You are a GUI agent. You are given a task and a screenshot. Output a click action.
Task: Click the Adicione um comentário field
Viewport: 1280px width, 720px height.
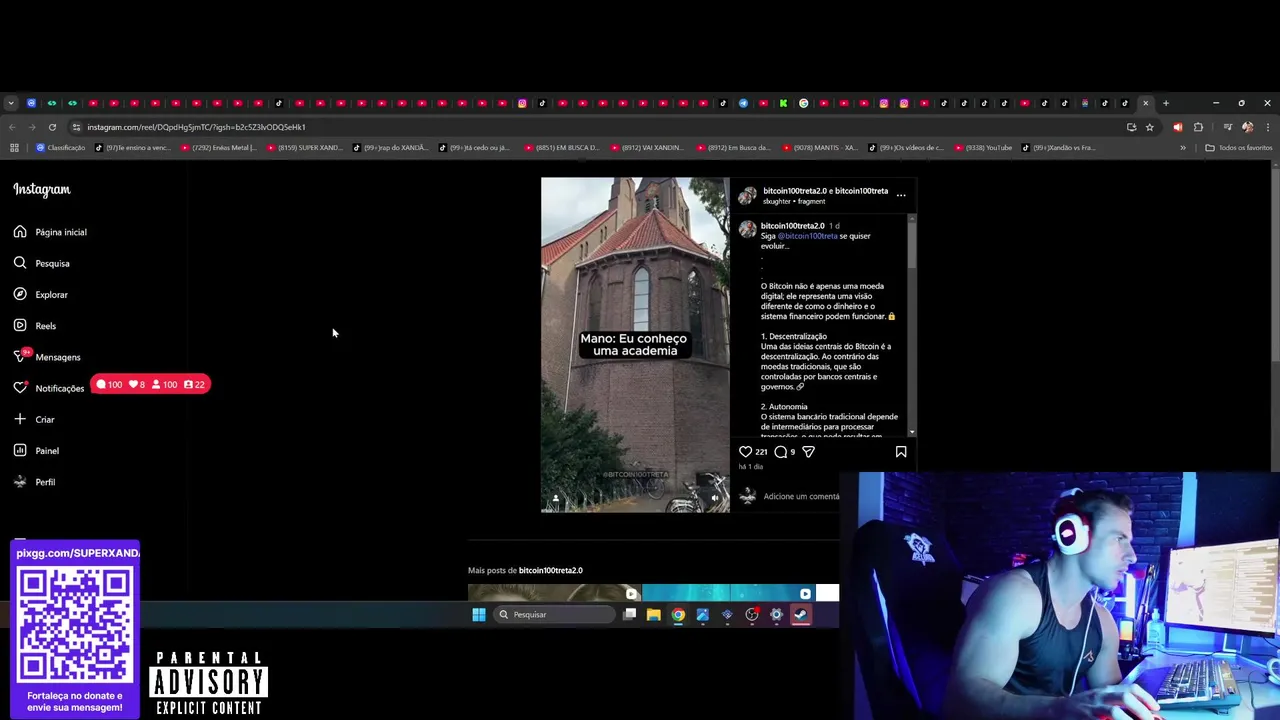801,496
